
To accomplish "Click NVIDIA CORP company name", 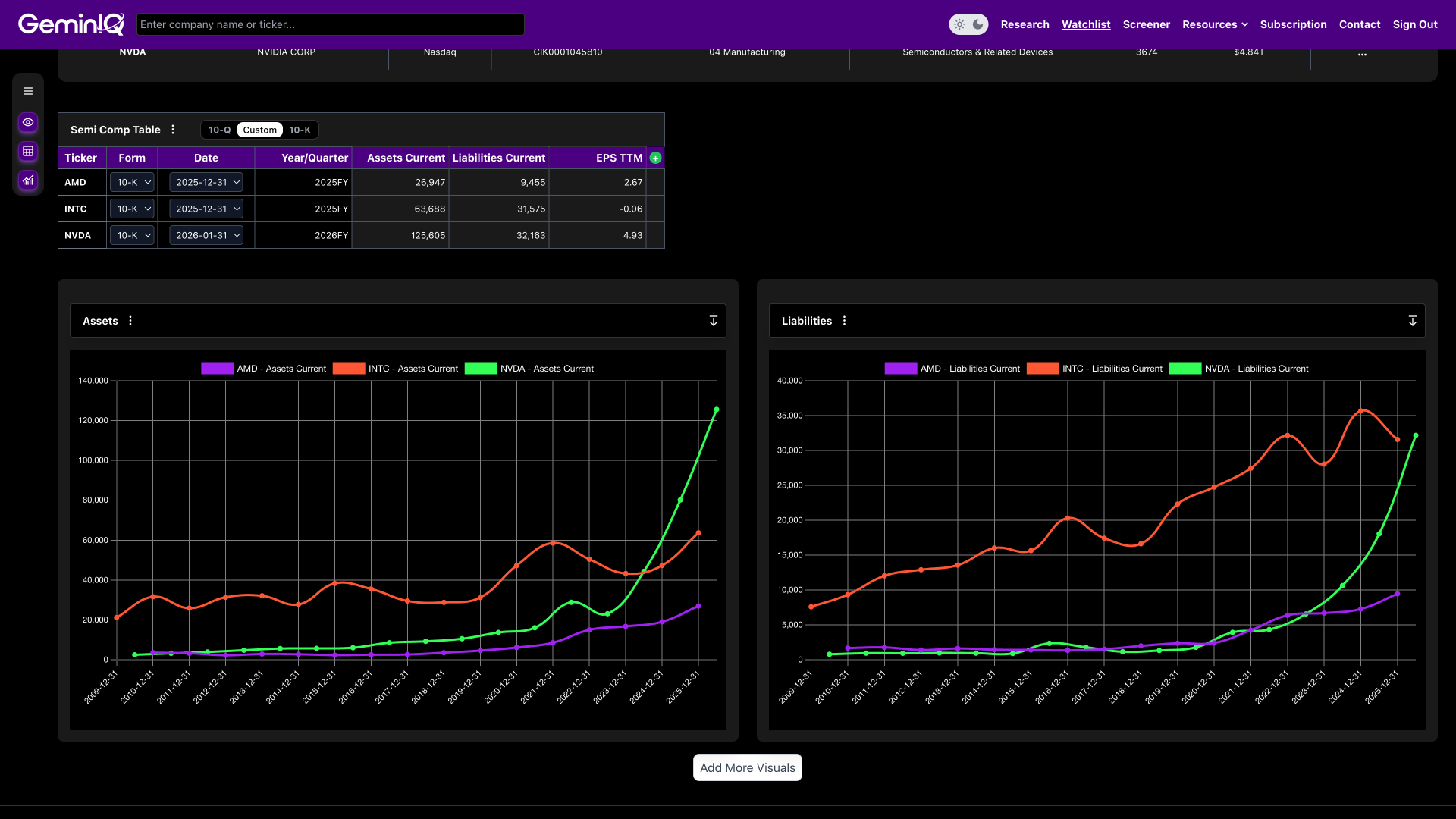I will (x=286, y=52).
